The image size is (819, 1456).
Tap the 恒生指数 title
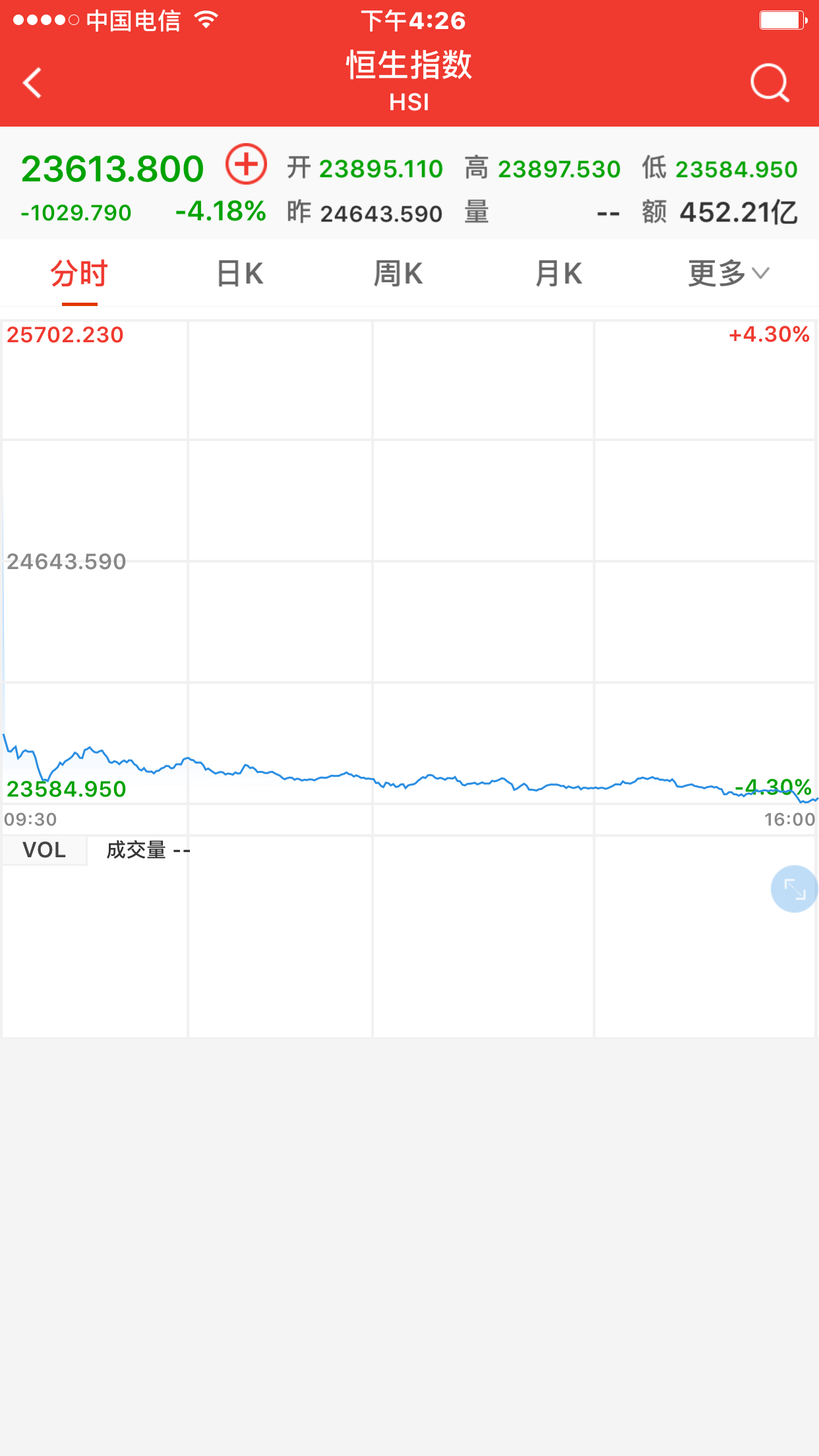coord(409,65)
